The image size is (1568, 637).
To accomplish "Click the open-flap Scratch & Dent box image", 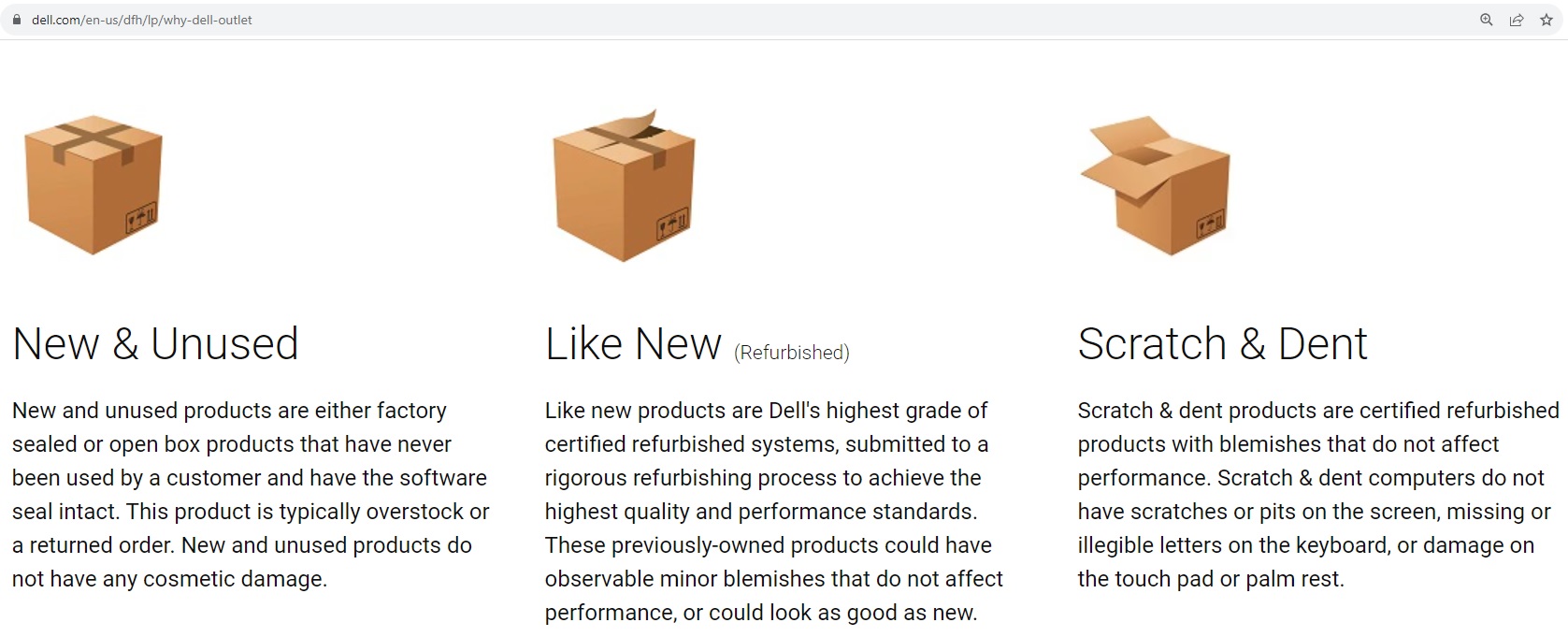I will tap(1157, 185).
